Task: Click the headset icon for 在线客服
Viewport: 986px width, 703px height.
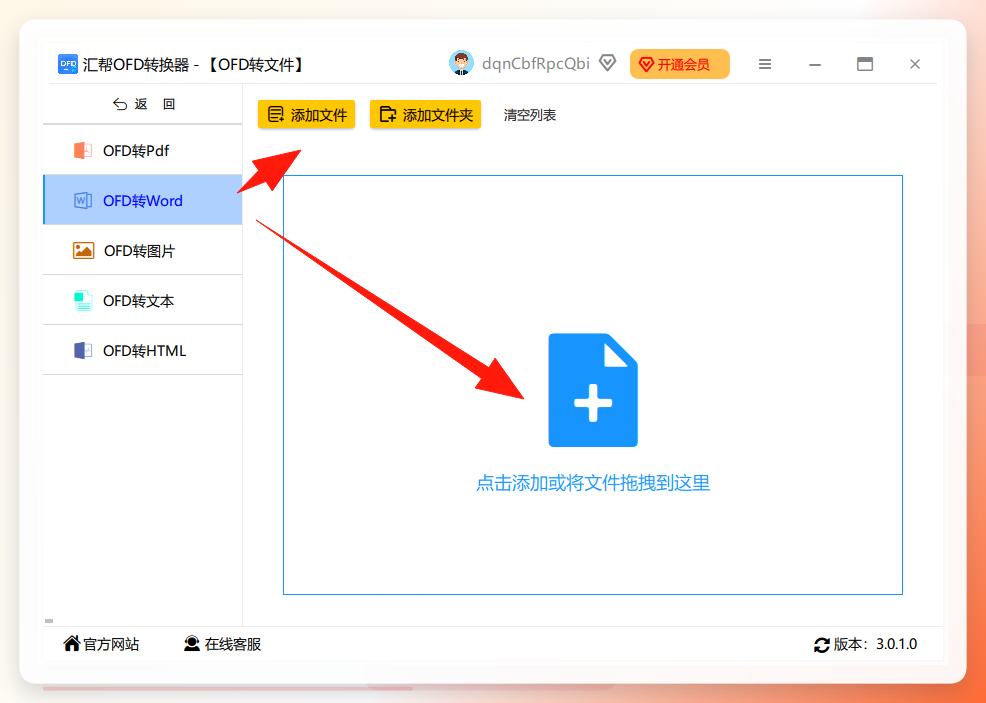Action: pos(192,643)
